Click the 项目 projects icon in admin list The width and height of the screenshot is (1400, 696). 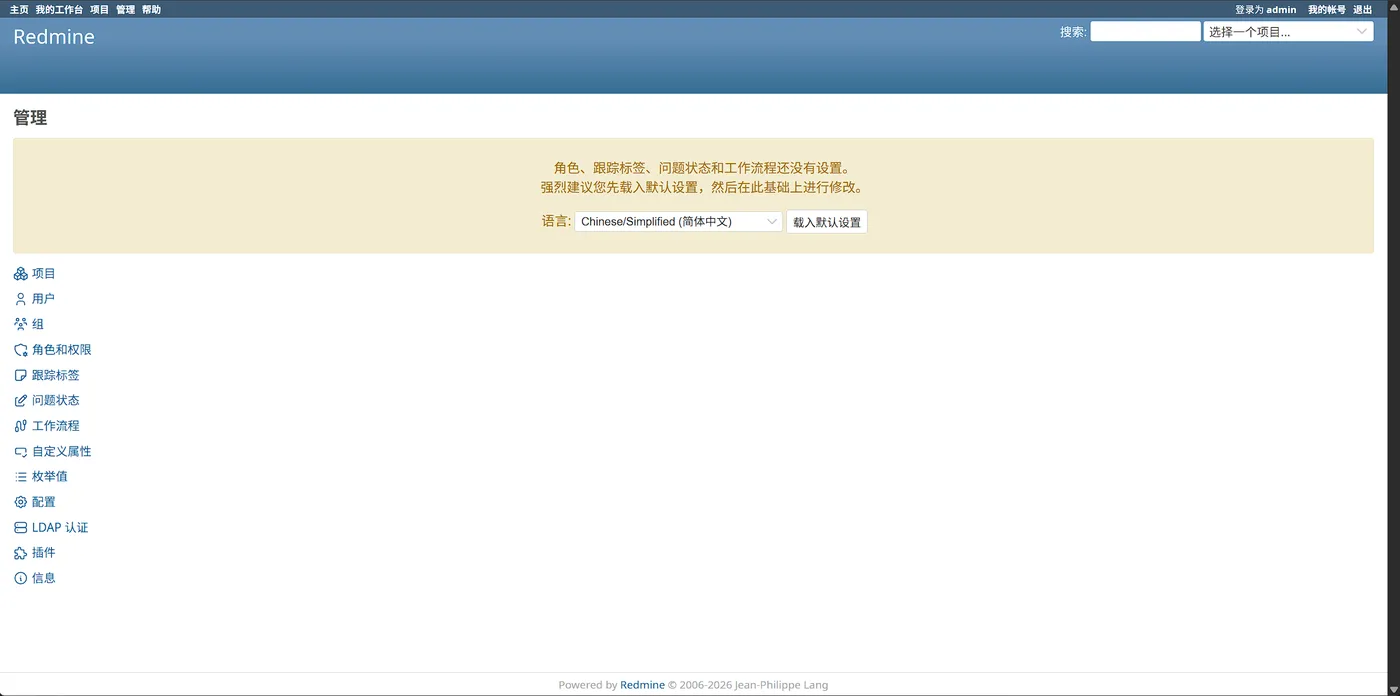[x=20, y=274]
